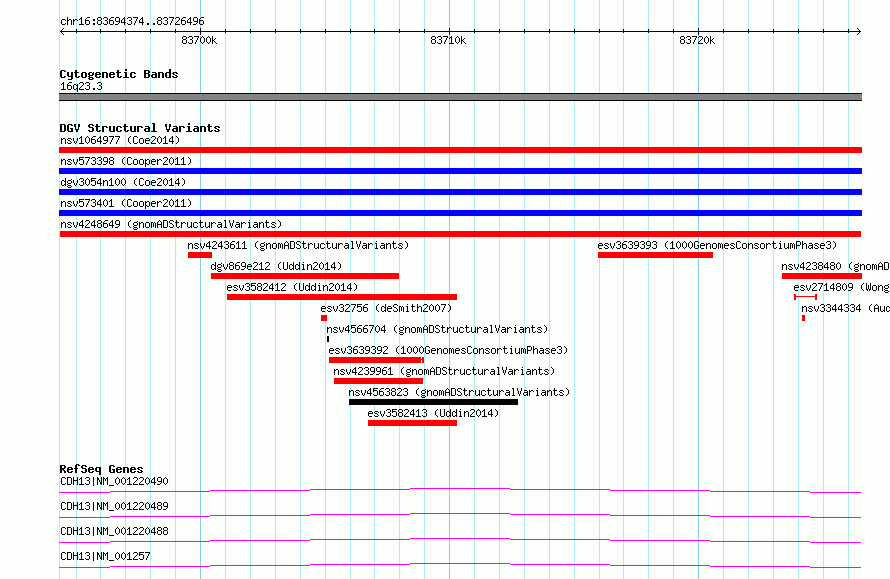Click the DGV Structural Variants track heading
Viewport: 890px width, 579px height.
pyautogui.click(x=140, y=128)
